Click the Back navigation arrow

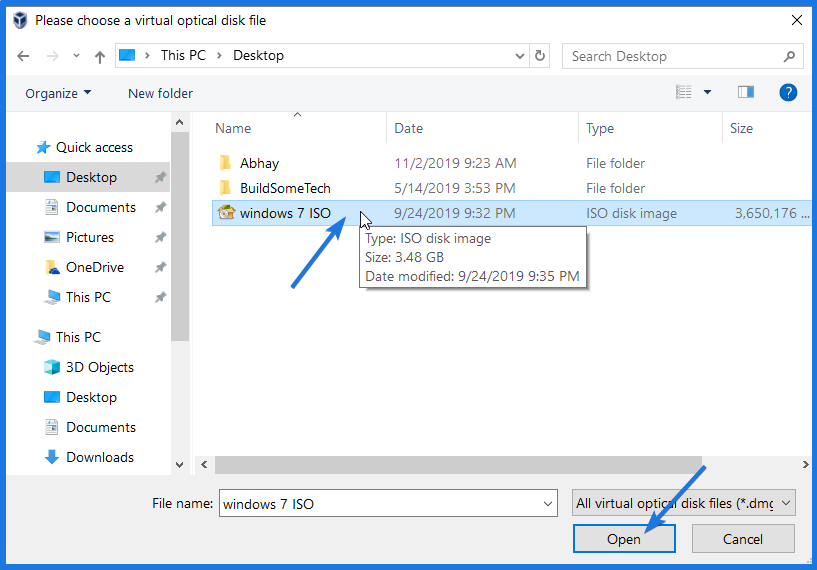pos(23,56)
